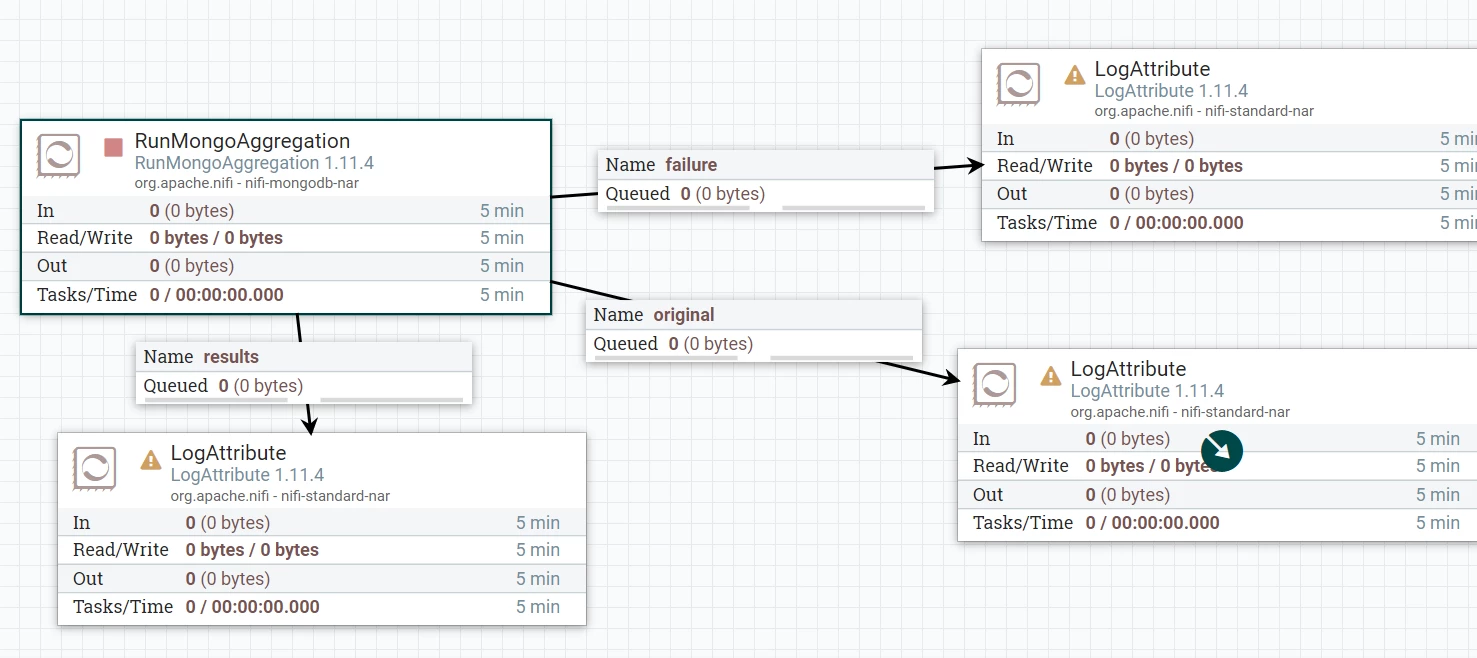The image size is (1477, 658).
Task: Select the 'results' connection name label
Action: pos(231,357)
